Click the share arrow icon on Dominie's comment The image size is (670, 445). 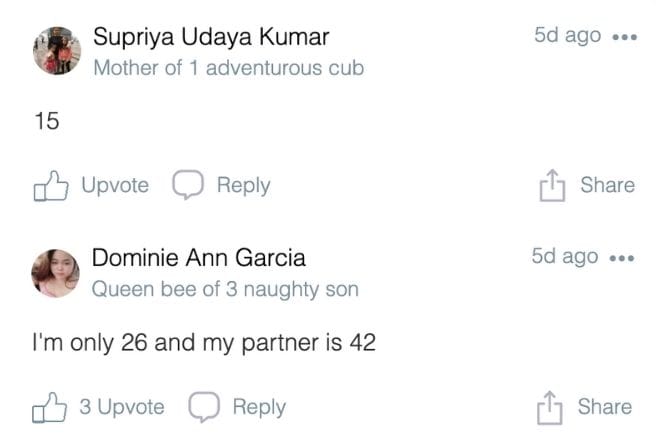(x=552, y=408)
